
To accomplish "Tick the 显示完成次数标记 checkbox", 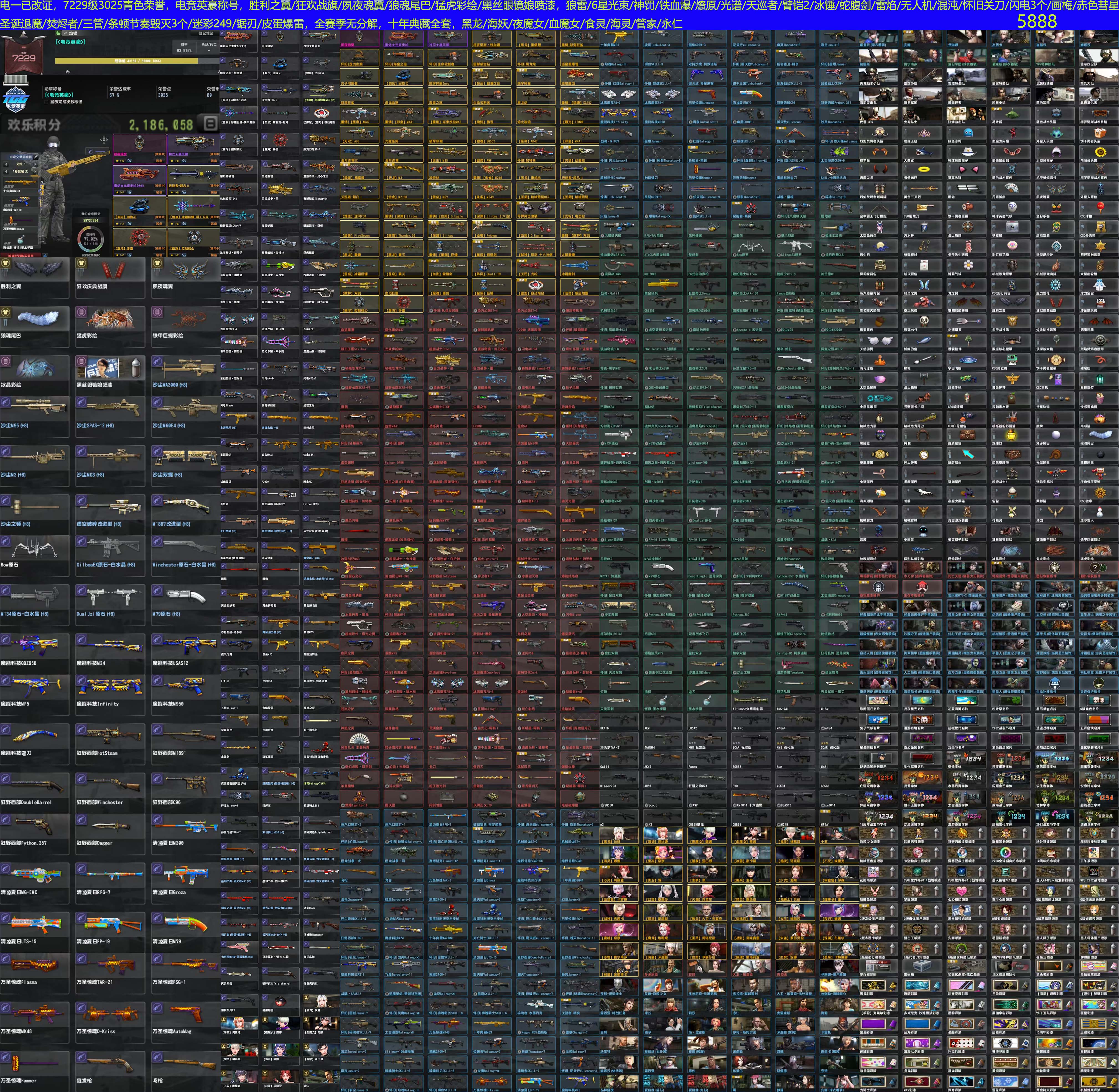I will pyautogui.click(x=47, y=102).
